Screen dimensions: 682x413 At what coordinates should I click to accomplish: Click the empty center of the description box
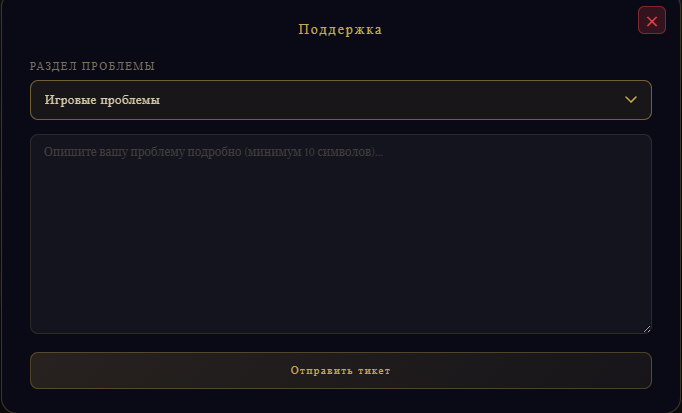[x=340, y=240]
